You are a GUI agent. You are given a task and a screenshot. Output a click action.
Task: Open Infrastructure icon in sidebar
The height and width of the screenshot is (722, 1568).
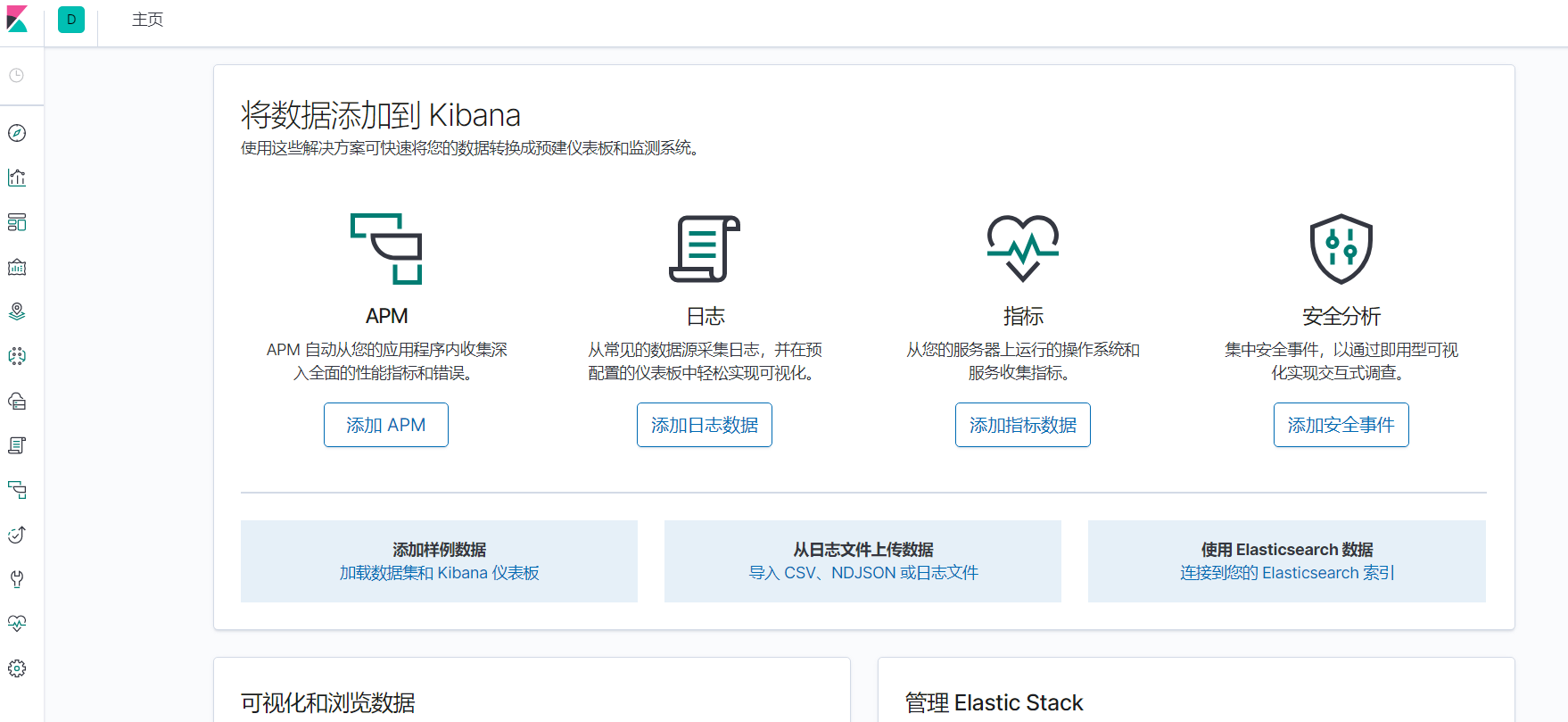click(x=17, y=401)
